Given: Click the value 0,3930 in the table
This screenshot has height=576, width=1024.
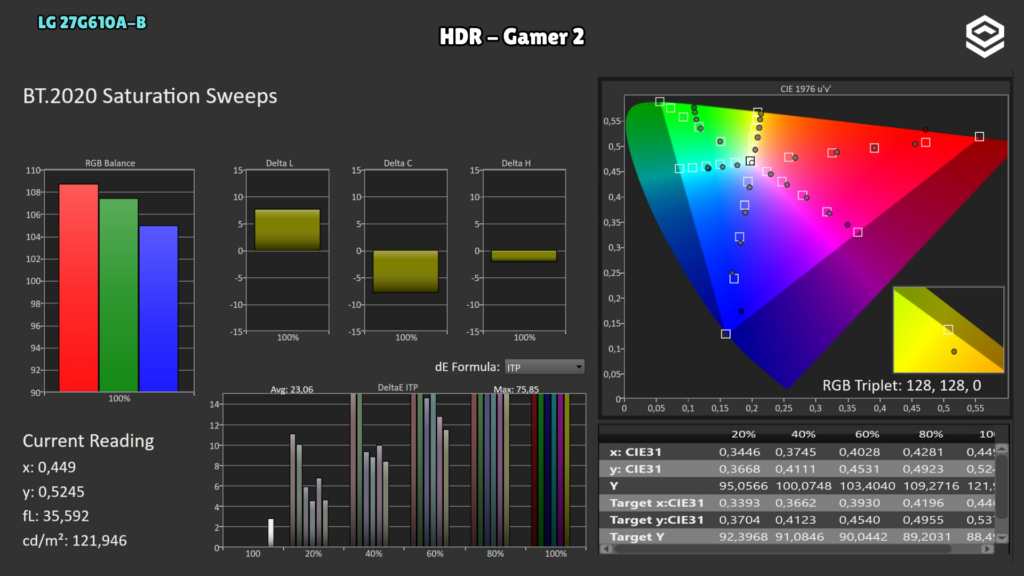Looking at the screenshot, I should pos(859,503).
